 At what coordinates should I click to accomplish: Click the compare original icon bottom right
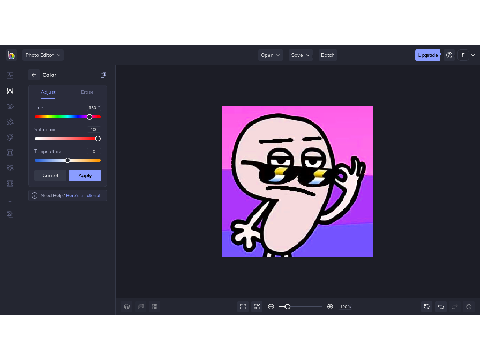tap(427, 306)
